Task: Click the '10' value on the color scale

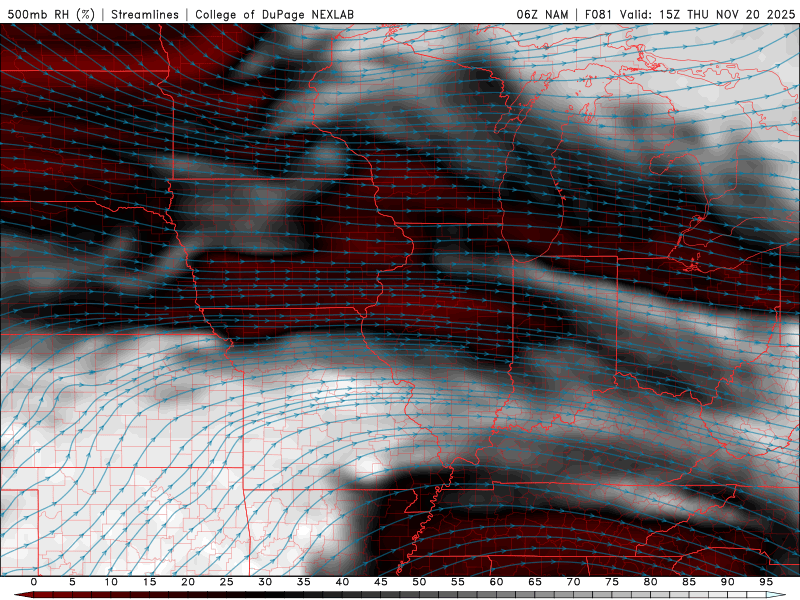Action: pyautogui.click(x=111, y=582)
